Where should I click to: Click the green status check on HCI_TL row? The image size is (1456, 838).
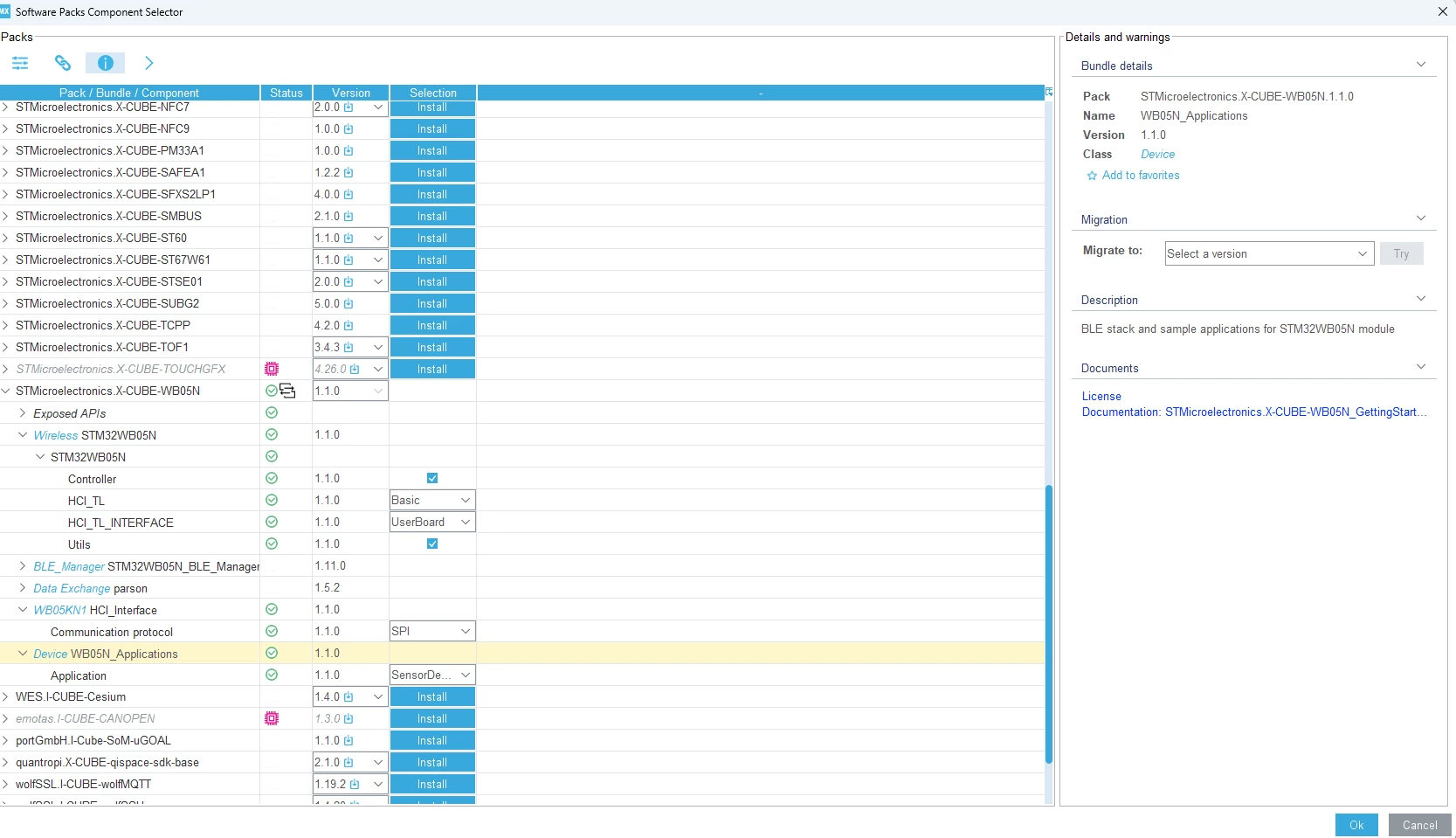click(x=272, y=500)
